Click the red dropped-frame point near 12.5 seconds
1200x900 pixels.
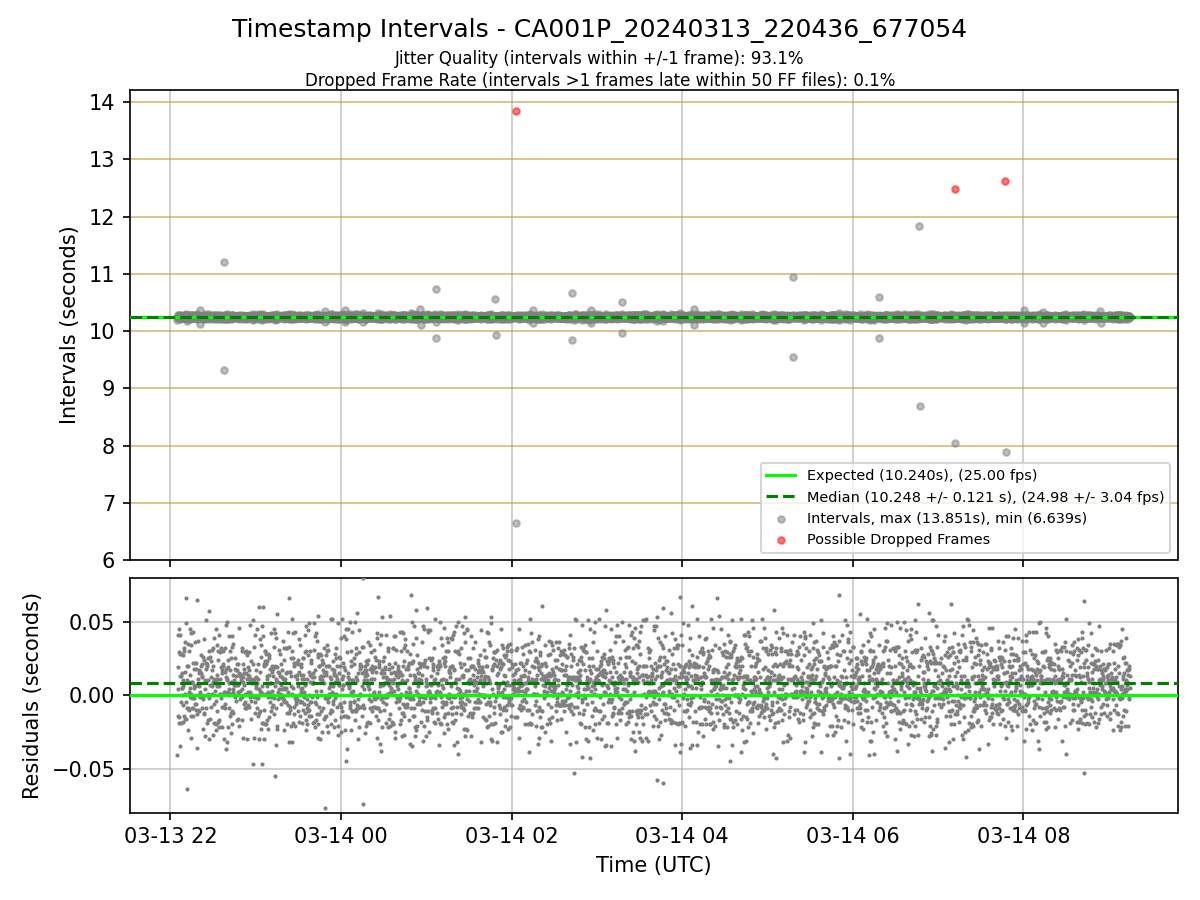point(955,189)
